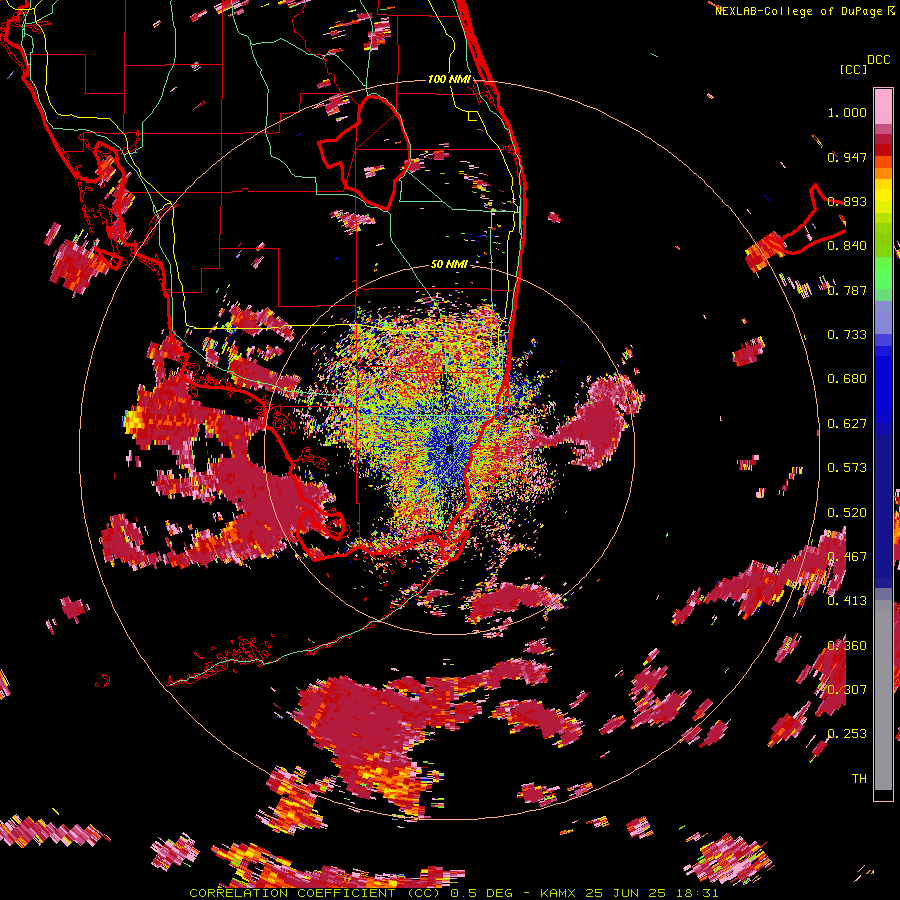Click the 0.627 scale value
Viewport: 900px width, 900px height.
point(847,424)
